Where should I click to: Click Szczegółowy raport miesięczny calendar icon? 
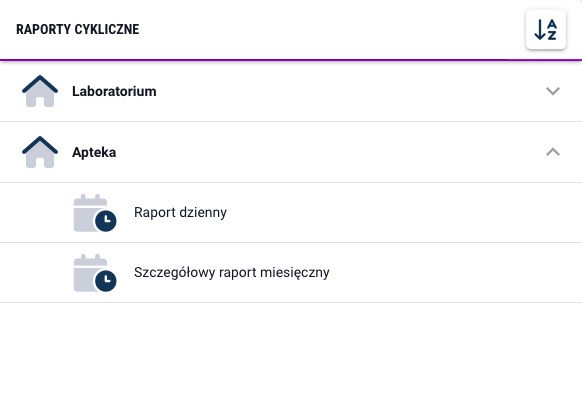coord(95,273)
